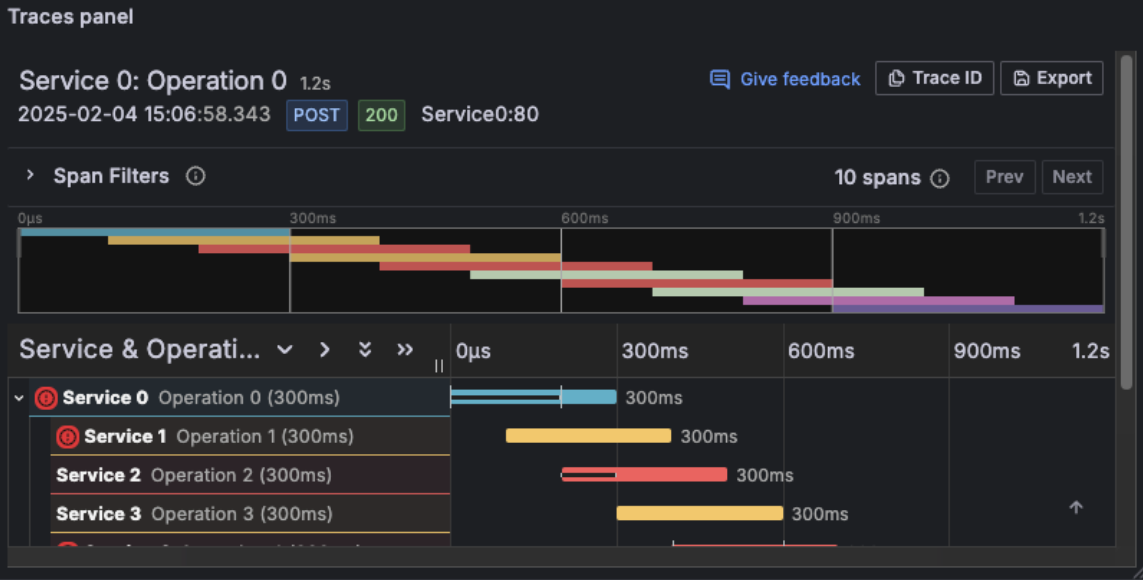Image resolution: width=1143 pixels, height=580 pixels.
Task: Export the trace
Action: coord(1051,78)
